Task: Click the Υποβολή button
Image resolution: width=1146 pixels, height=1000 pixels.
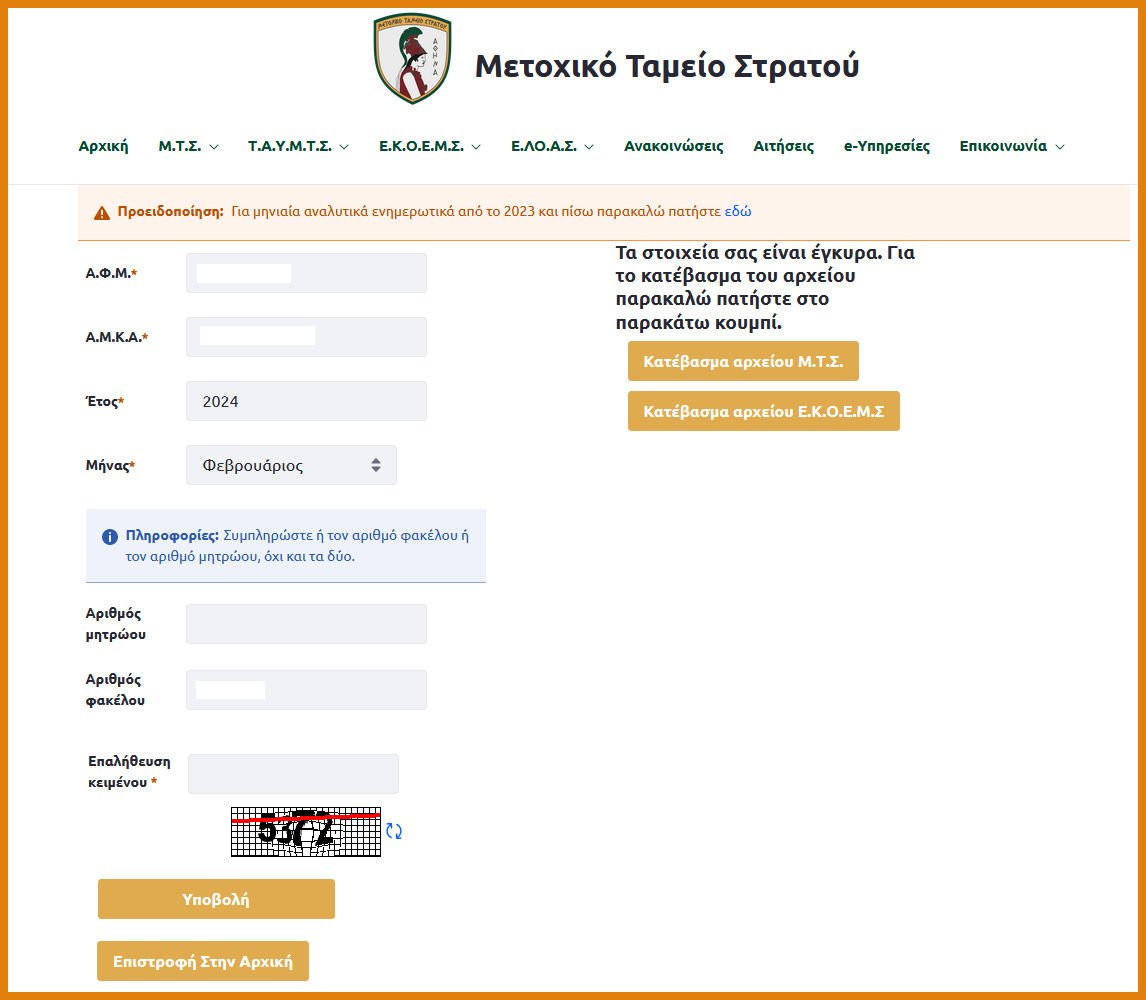Action: (216, 899)
